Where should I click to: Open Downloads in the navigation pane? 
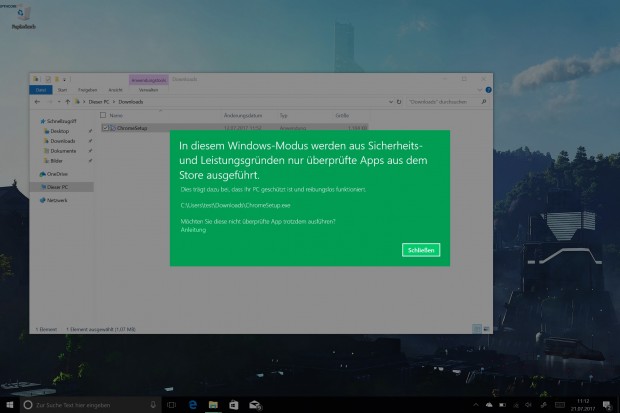click(59, 141)
